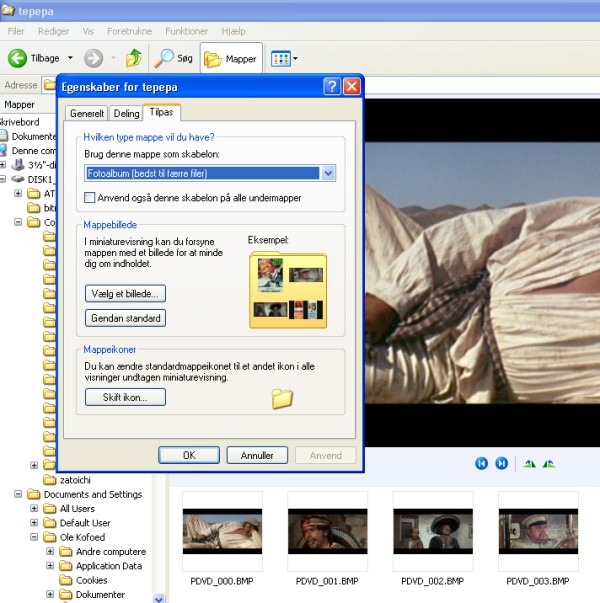This screenshot has height=603, width=600.
Task: Click Annuller to cancel the dialog
Action: click(257, 455)
